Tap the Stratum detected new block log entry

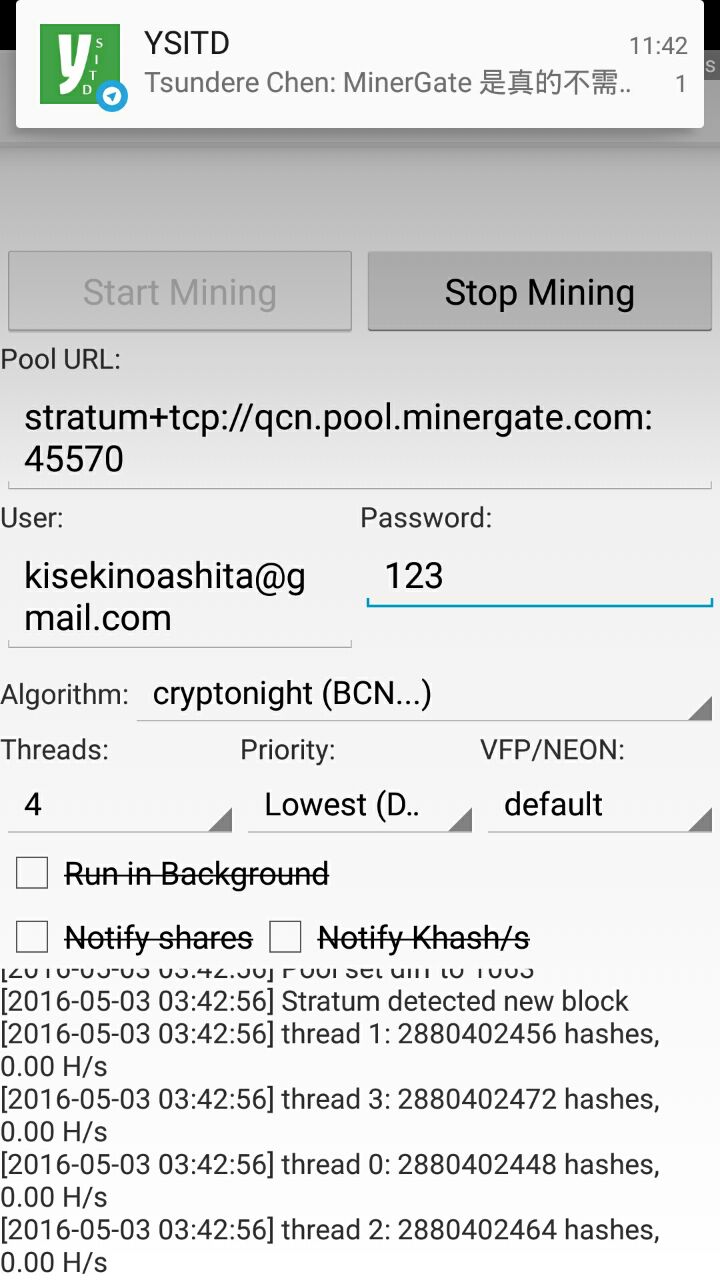click(x=315, y=1001)
